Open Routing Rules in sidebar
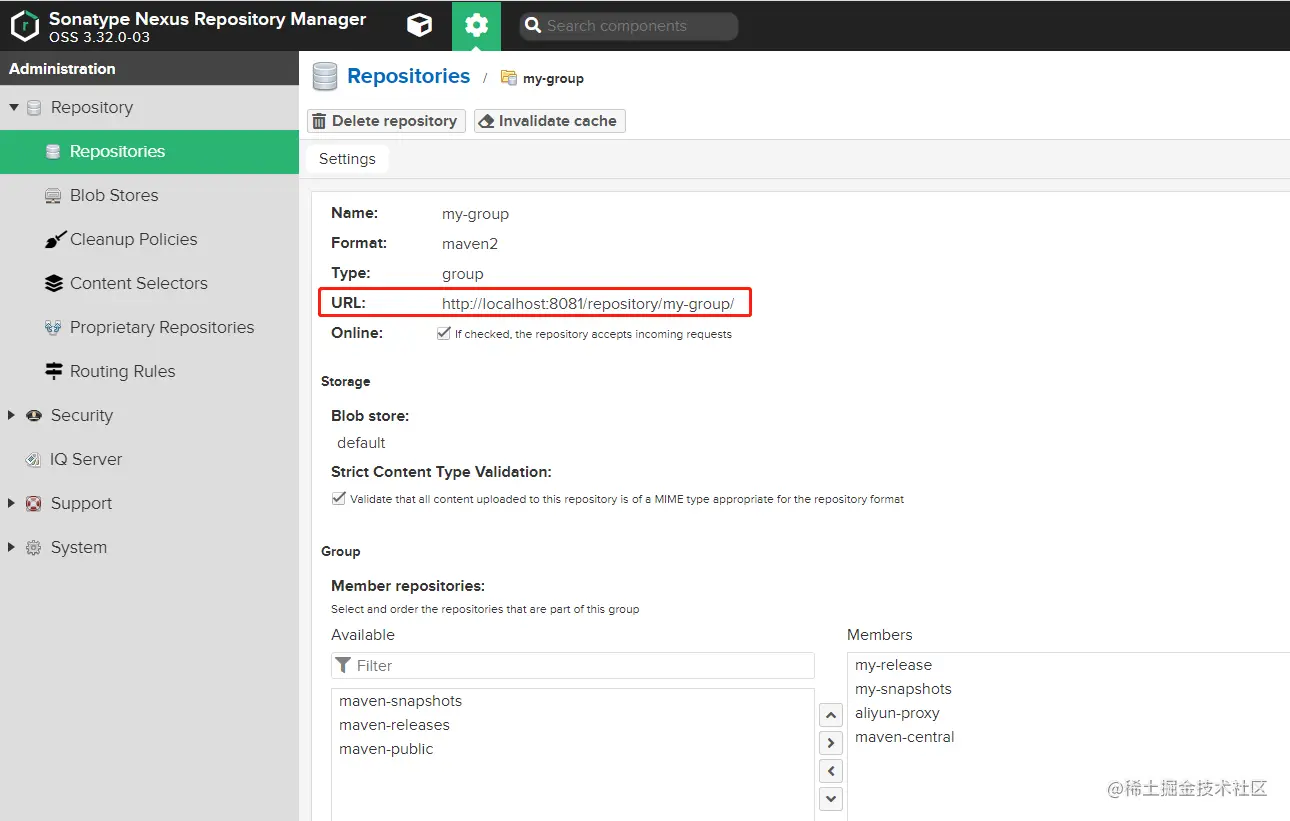1290x821 pixels. tap(149, 372)
